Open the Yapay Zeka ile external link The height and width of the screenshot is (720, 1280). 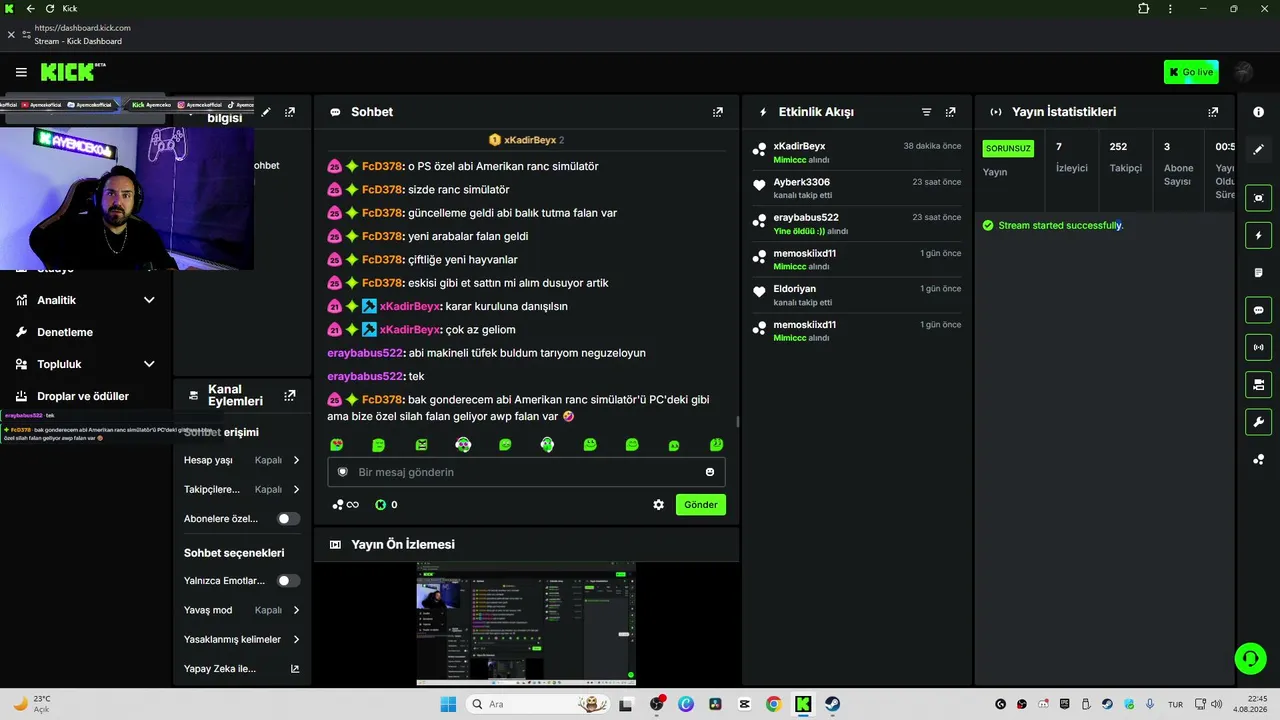click(295, 669)
